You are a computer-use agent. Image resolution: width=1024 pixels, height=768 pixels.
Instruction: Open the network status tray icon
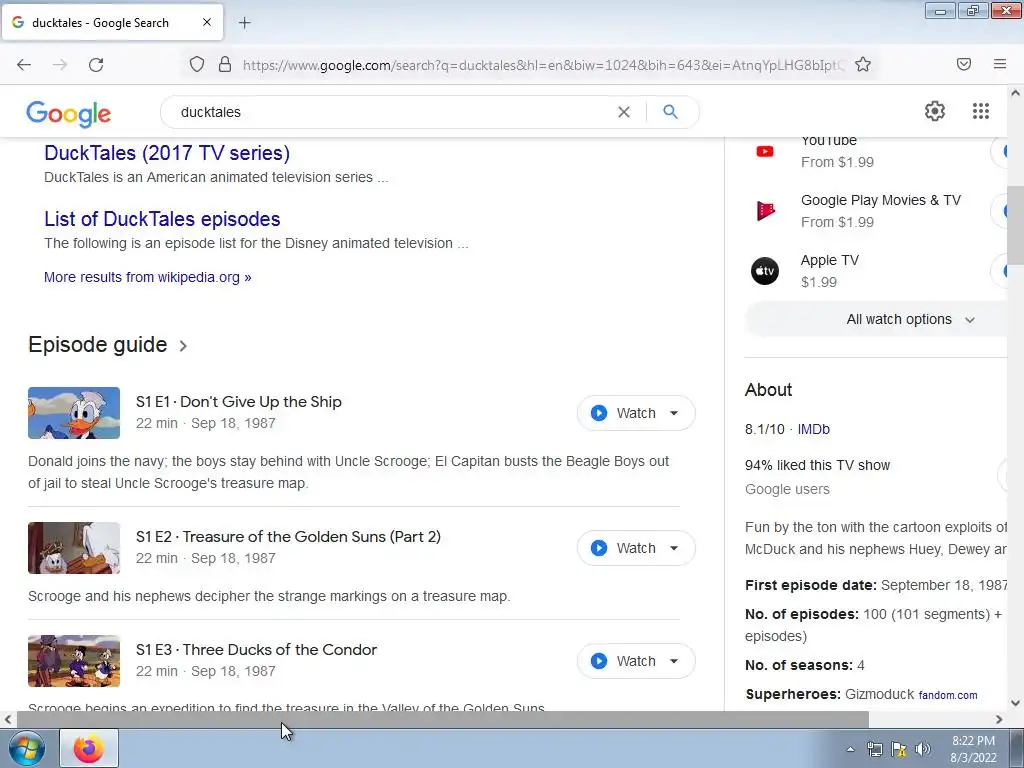pyautogui.click(x=874, y=749)
